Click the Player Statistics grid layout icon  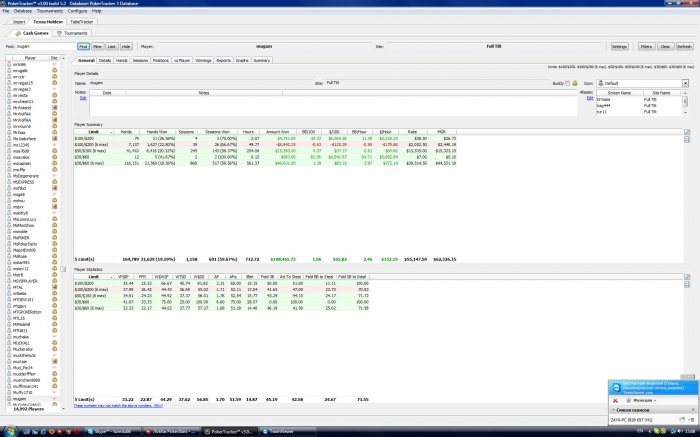(687, 284)
